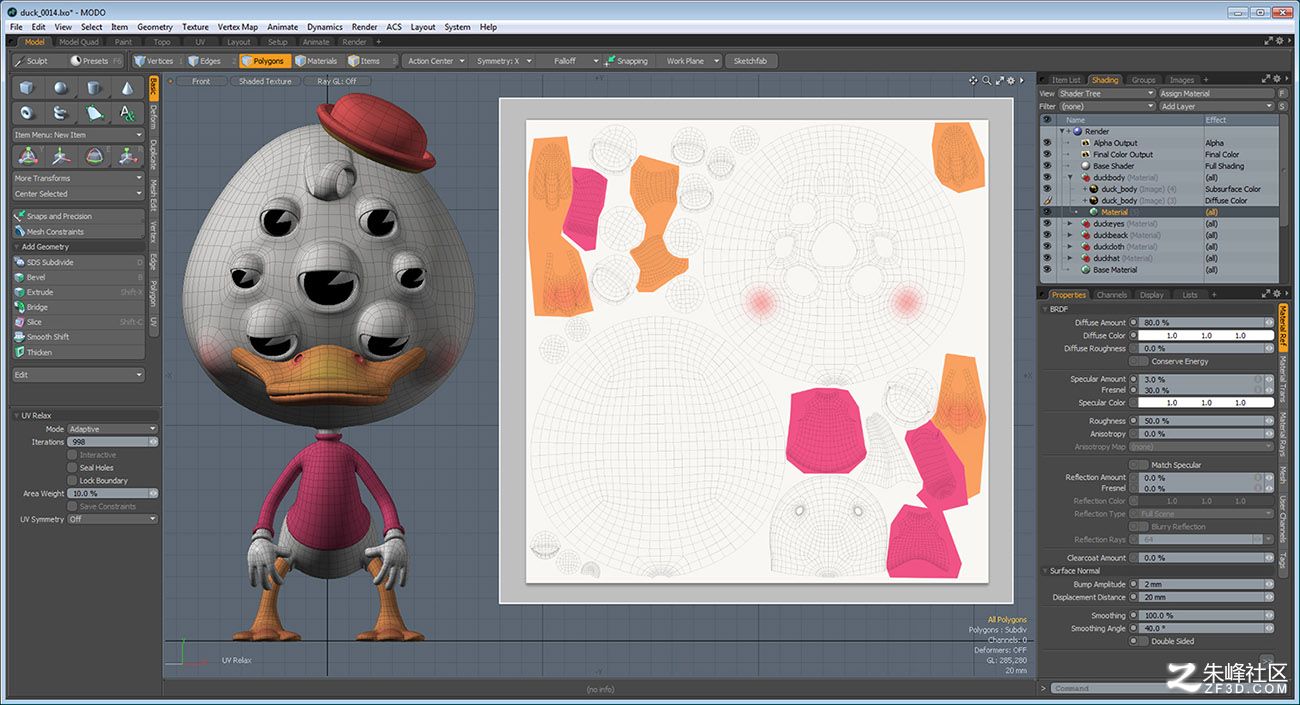Open the Item Menu: New Item dropdown

[x=78, y=135]
